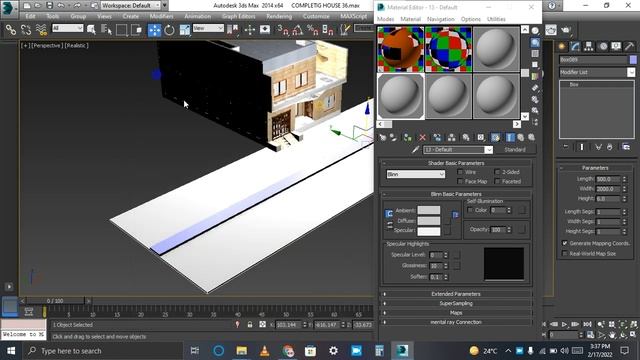Open the All selection filter dropdown
This screenshot has width=640, height=360.
(68, 28)
